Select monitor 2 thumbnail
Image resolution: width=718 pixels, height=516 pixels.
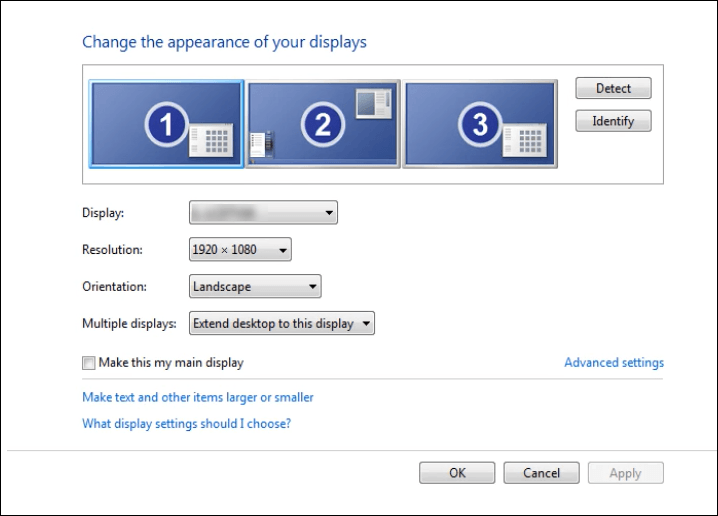coord(323,124)
